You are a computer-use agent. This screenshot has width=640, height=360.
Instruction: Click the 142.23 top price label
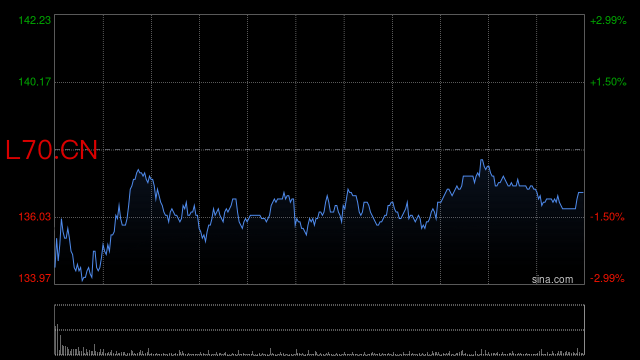[x=35, y=20]
